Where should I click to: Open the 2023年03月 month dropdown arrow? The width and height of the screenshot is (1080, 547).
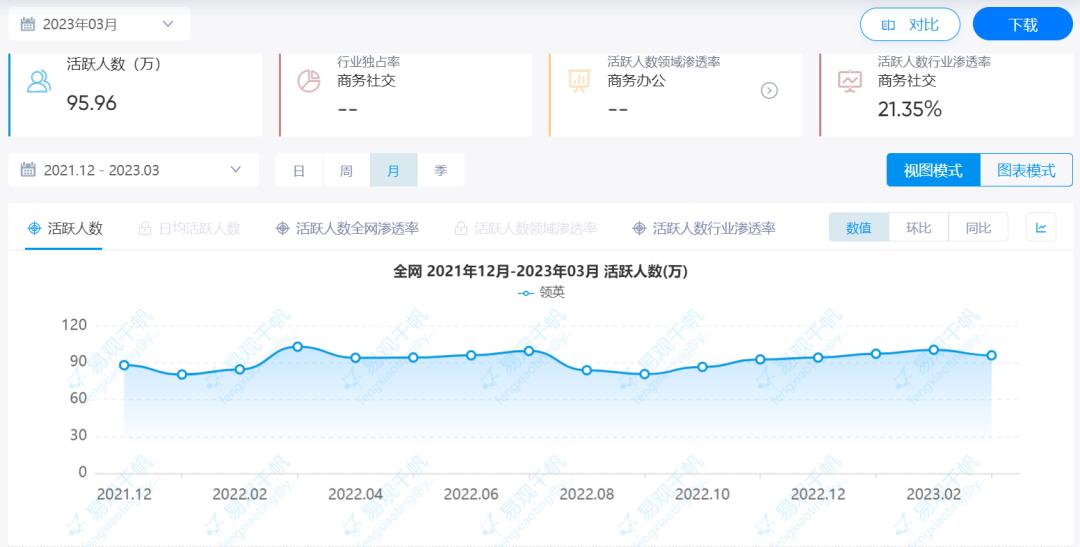tap(167, 24)
